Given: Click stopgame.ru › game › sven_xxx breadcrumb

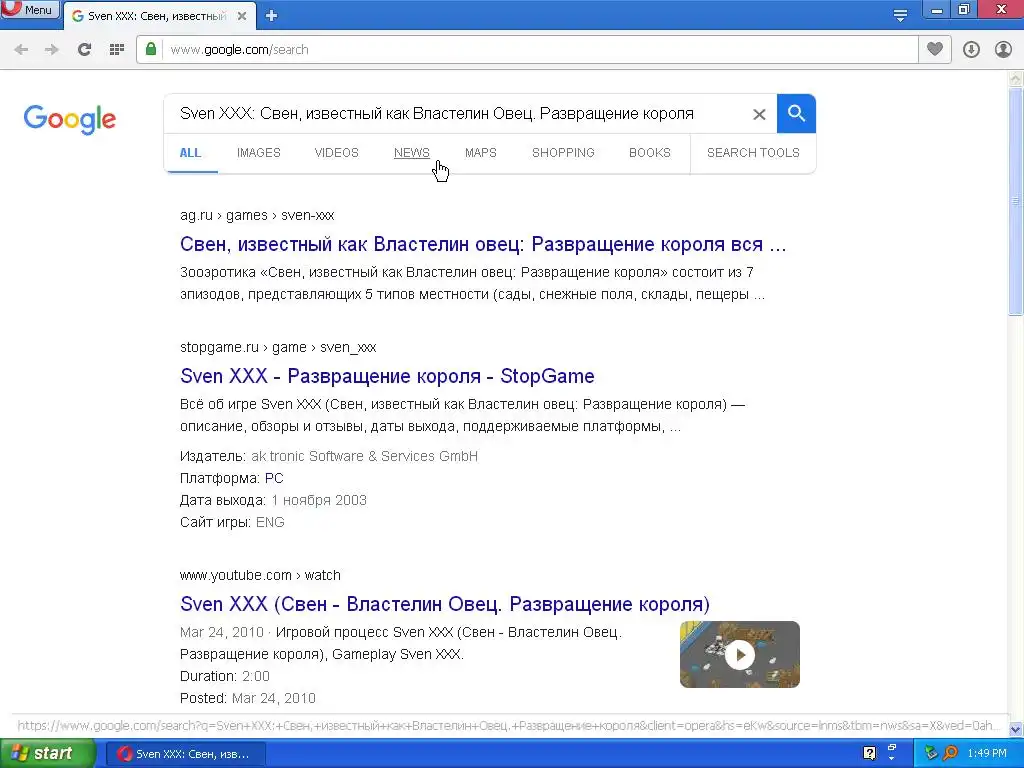Looking at the screenshot, I should [278, 347].
